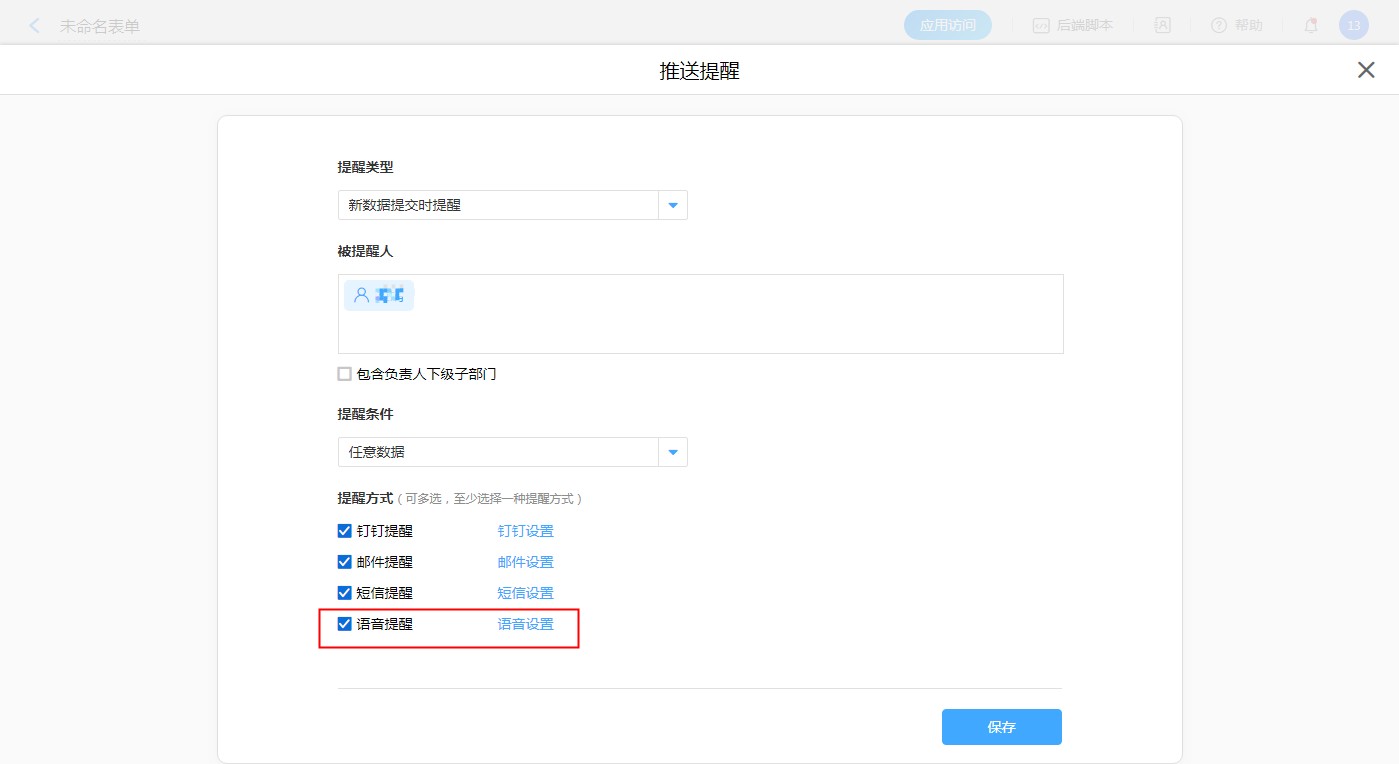Close the 推送提醒 dialog with the X

1365,70
